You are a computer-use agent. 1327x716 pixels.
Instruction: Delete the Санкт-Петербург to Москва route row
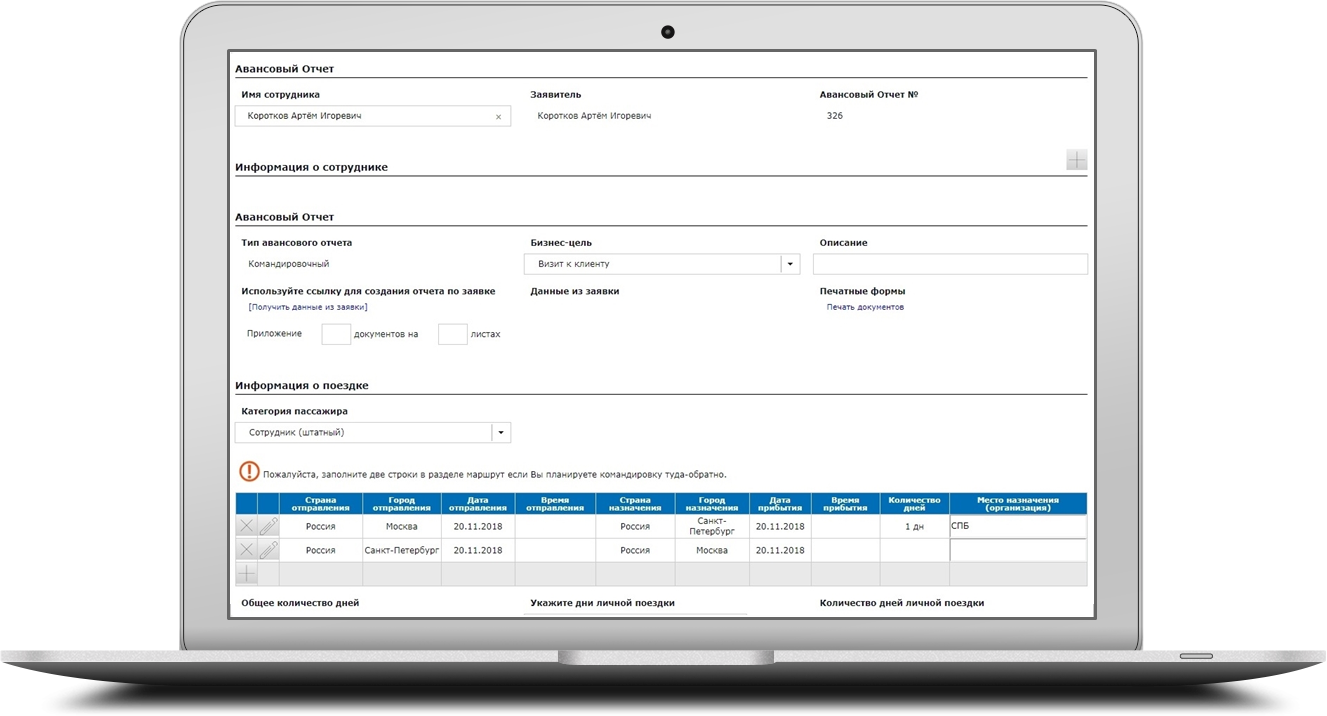[x=246, y=550]
